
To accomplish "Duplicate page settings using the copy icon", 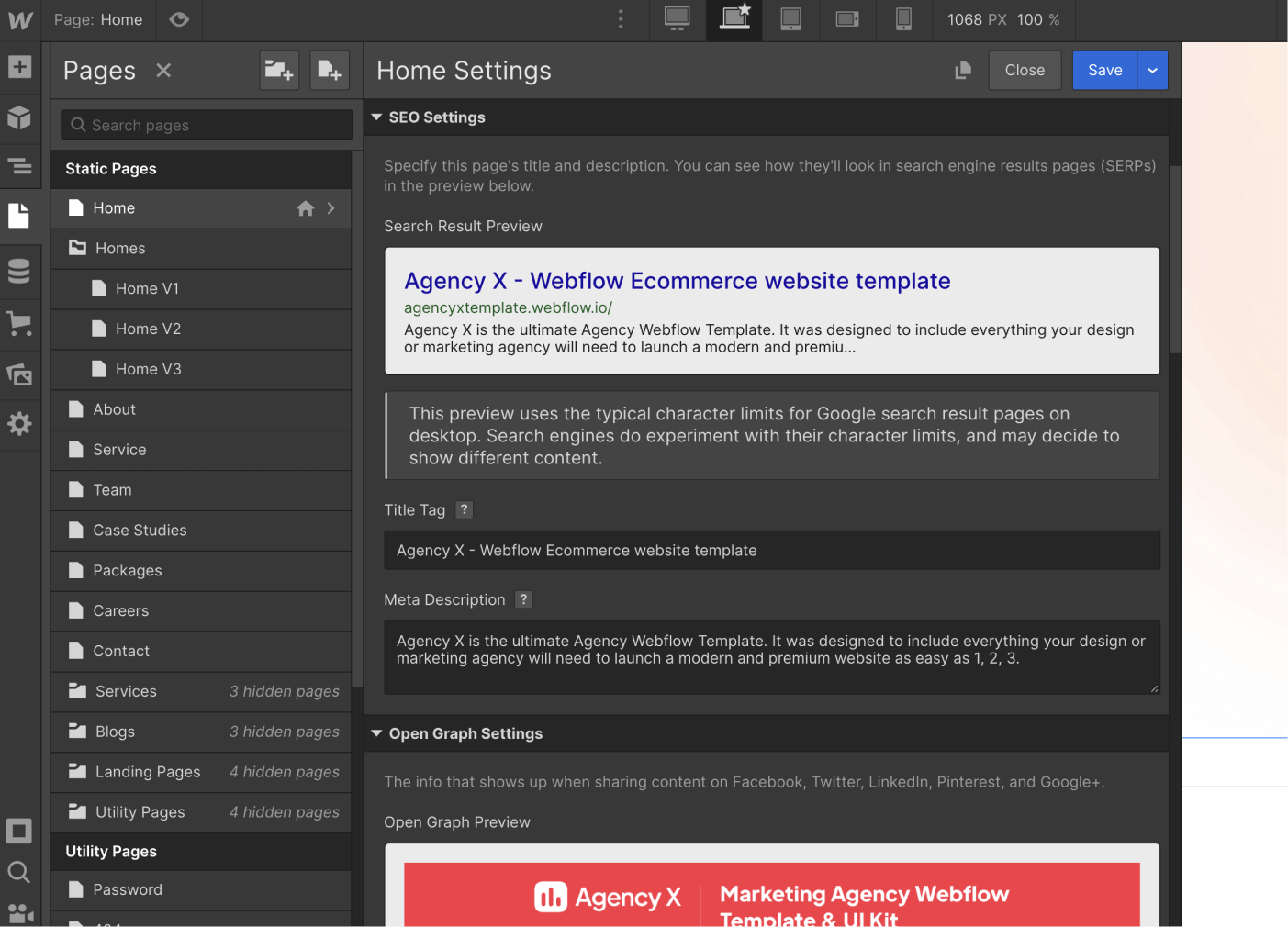I will tap(962, 70).
